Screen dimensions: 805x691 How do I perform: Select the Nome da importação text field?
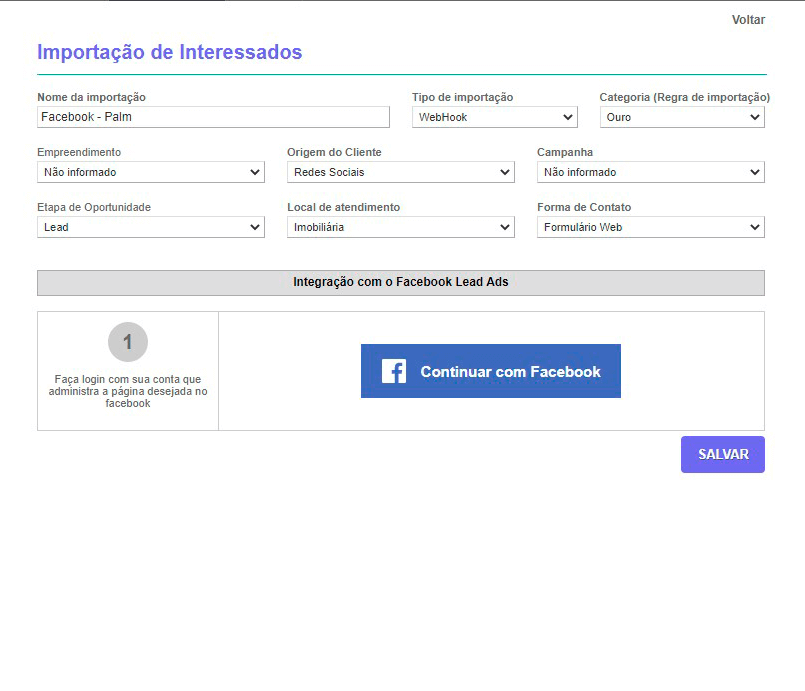click(x=212, y=117)
